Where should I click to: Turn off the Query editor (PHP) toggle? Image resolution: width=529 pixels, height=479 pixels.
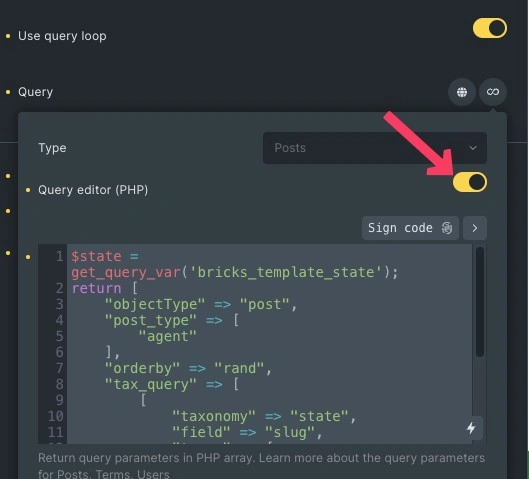click(x=470, y=182)
